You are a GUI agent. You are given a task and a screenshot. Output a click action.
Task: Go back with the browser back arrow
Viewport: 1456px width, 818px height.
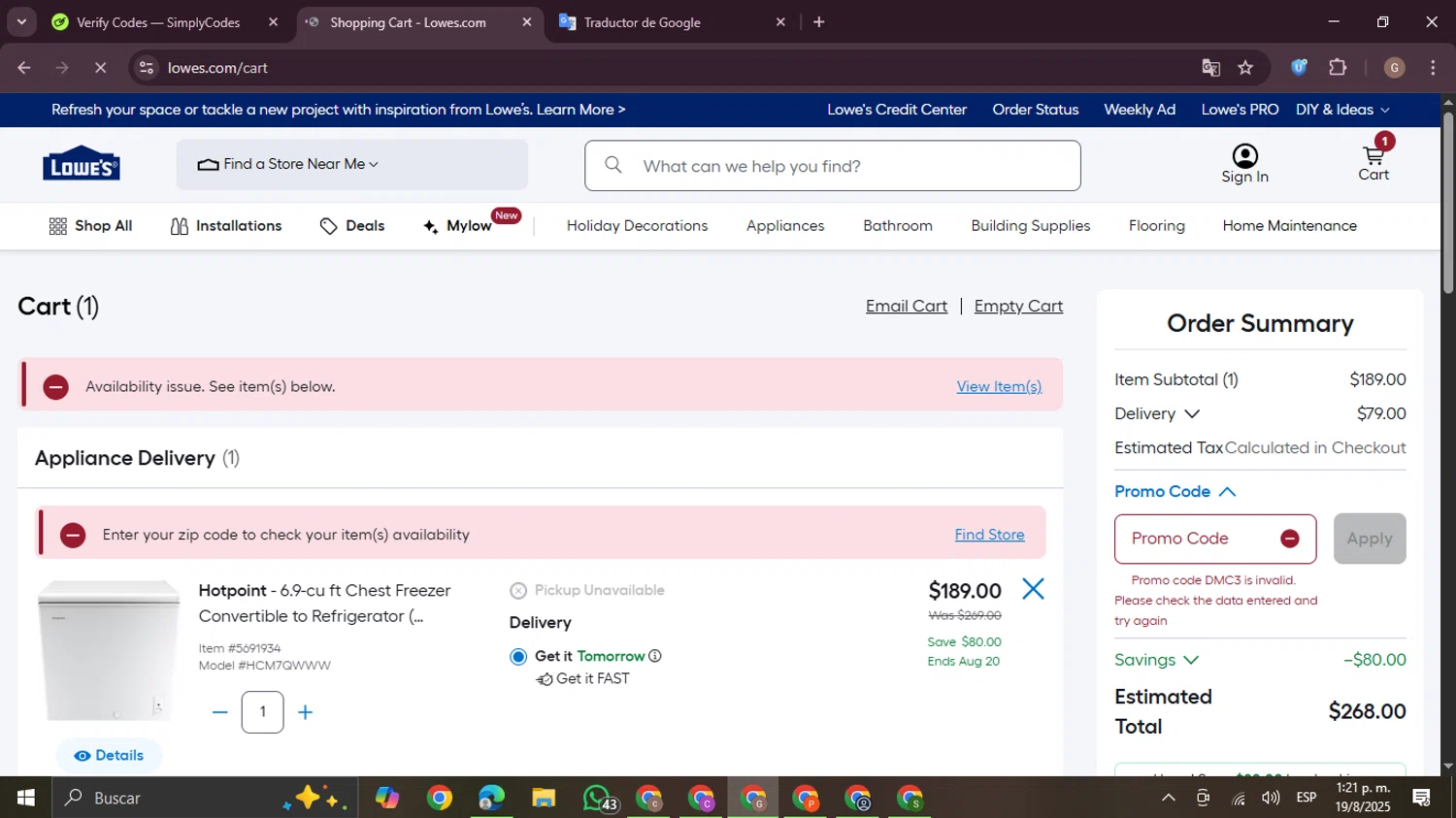coord(24,67)
